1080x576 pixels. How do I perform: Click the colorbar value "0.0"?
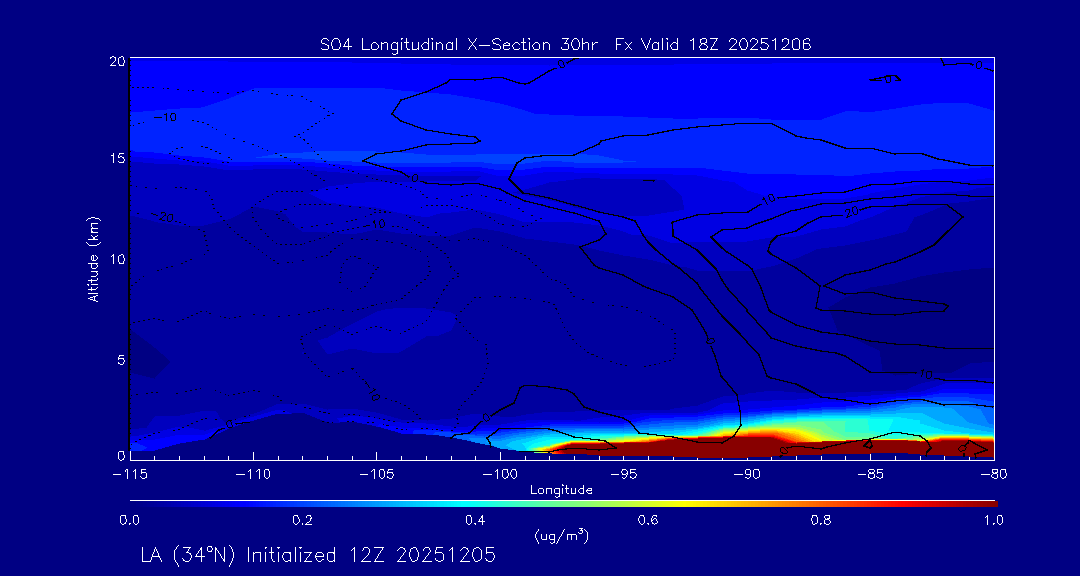(x=129, y=521)
